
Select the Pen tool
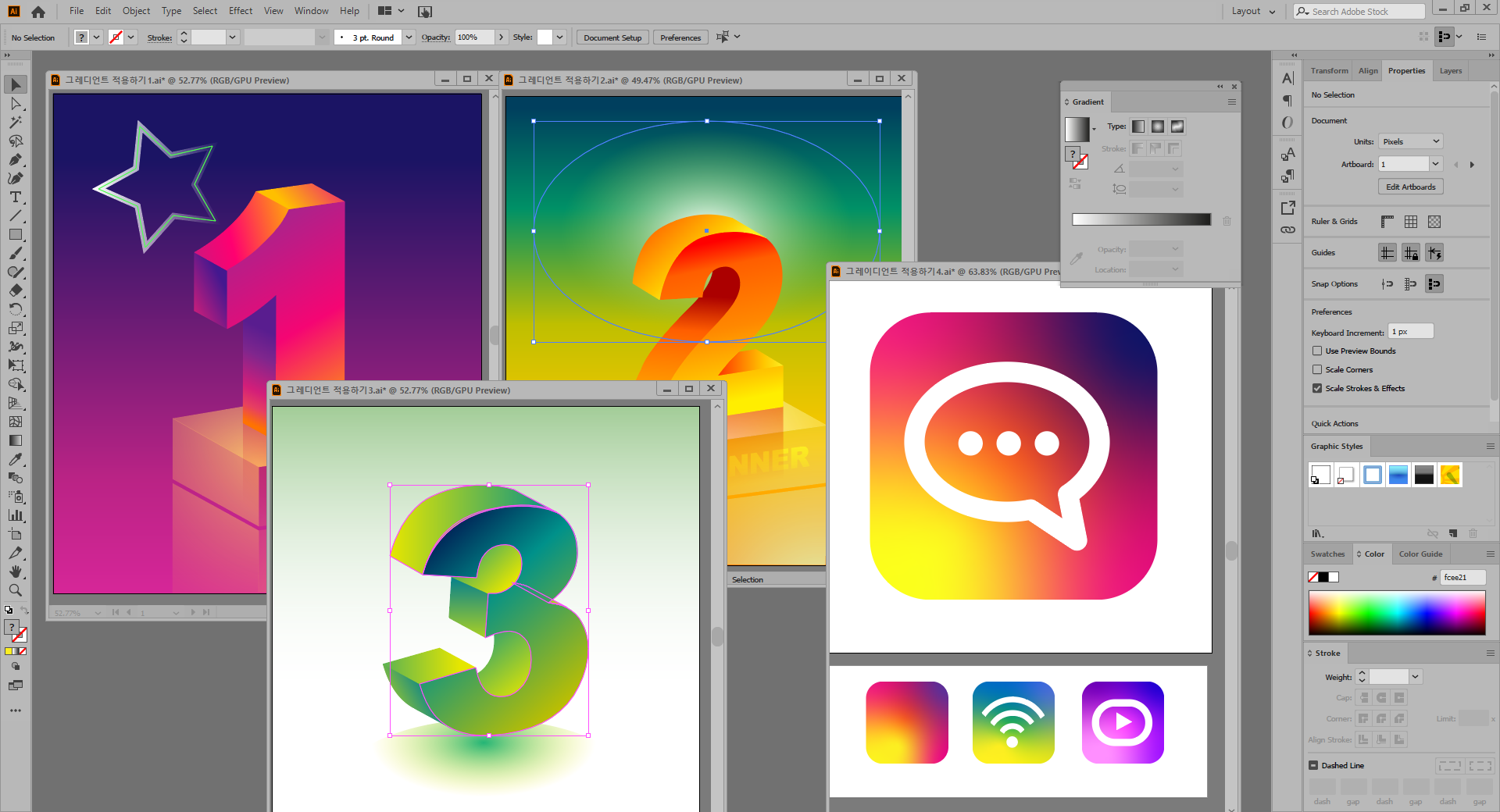16,159
